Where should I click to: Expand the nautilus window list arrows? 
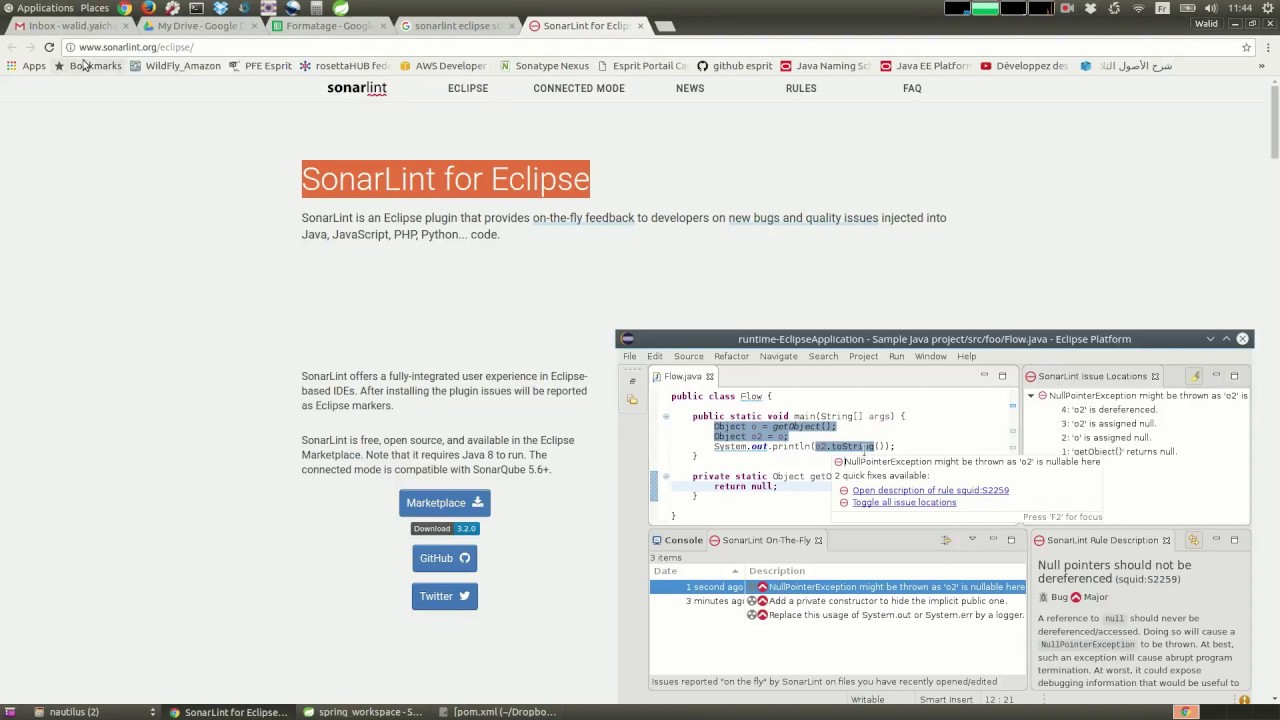click(152, 712)
